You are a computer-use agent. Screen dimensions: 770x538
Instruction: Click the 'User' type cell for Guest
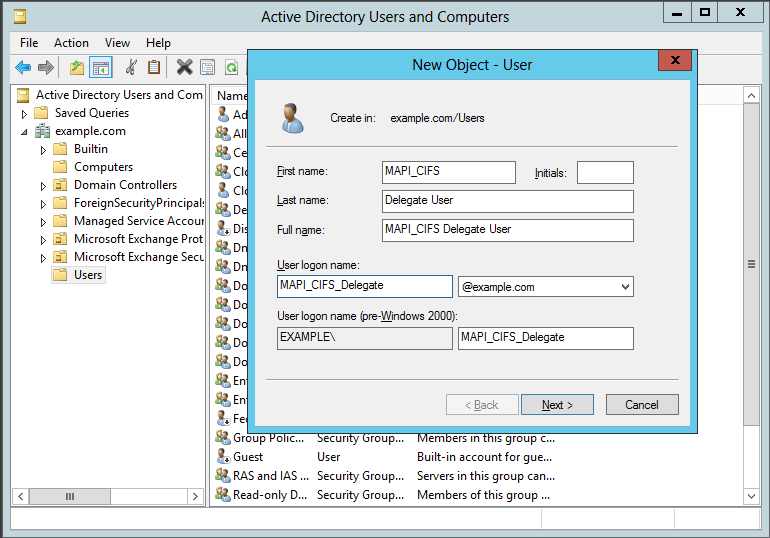(329, 457)
